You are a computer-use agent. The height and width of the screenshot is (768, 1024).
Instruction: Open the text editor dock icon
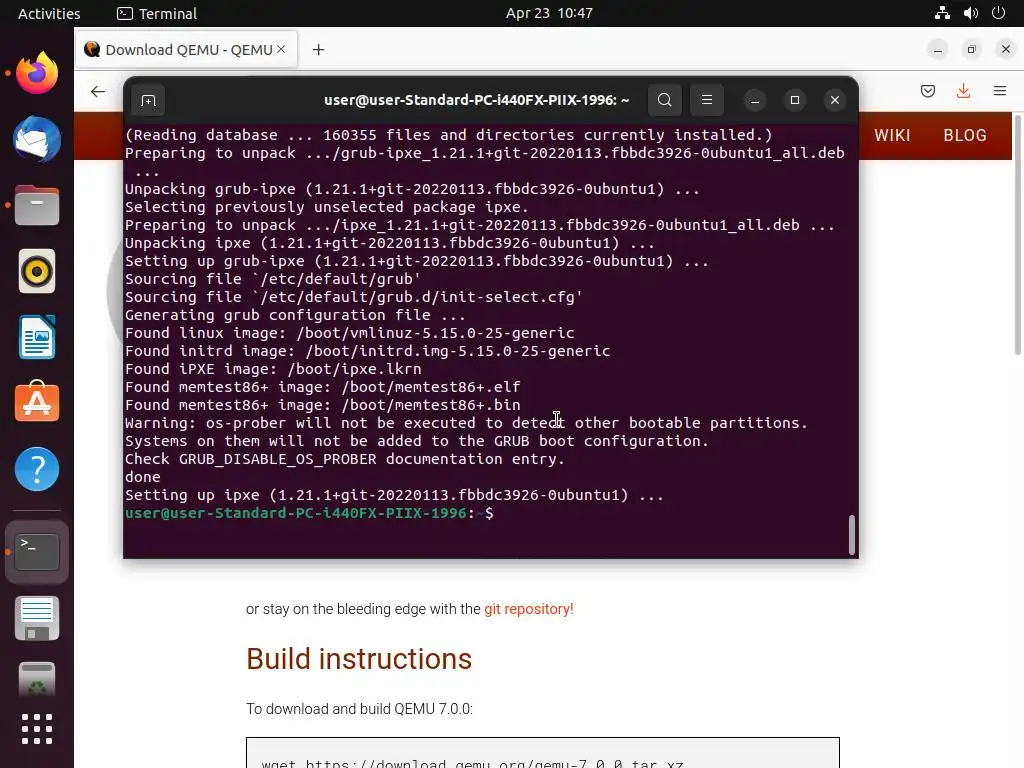pyautogui.click(x=37, y=618)
